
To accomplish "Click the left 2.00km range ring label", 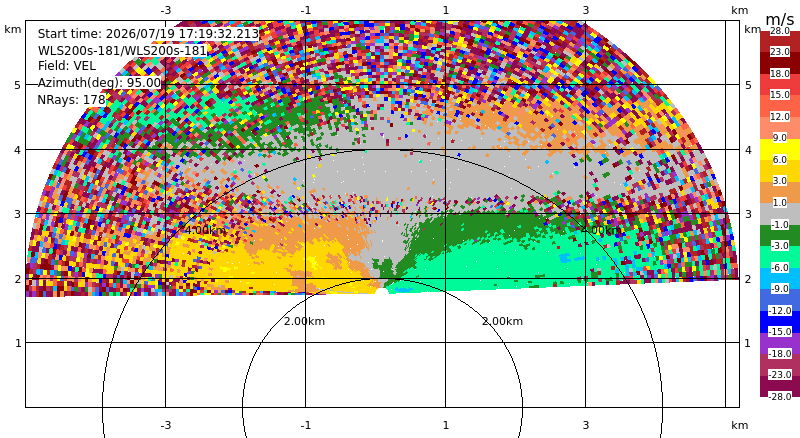I will point(304,321).
